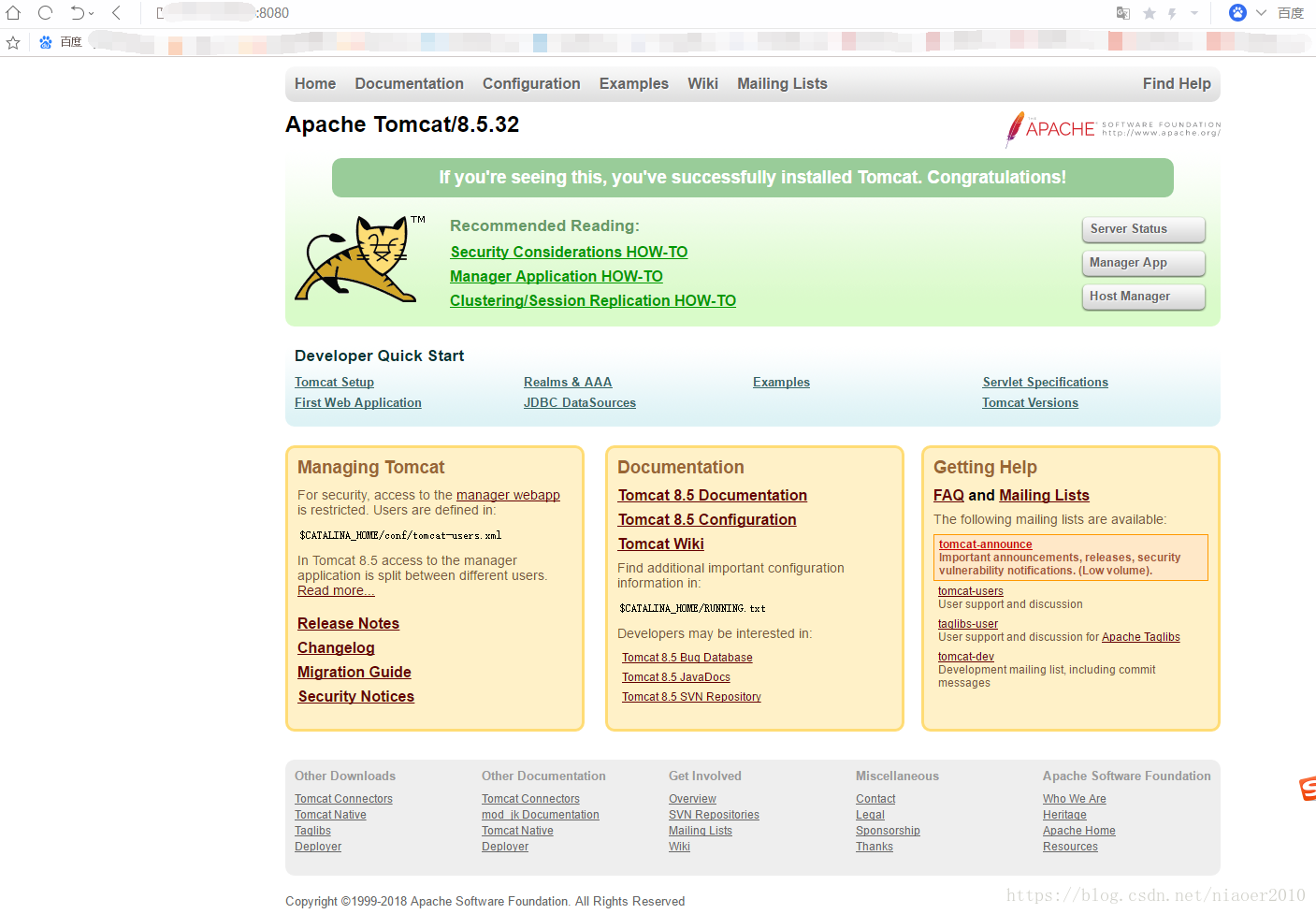Open the Contact link under Miscellaneous

coord(875,799)
